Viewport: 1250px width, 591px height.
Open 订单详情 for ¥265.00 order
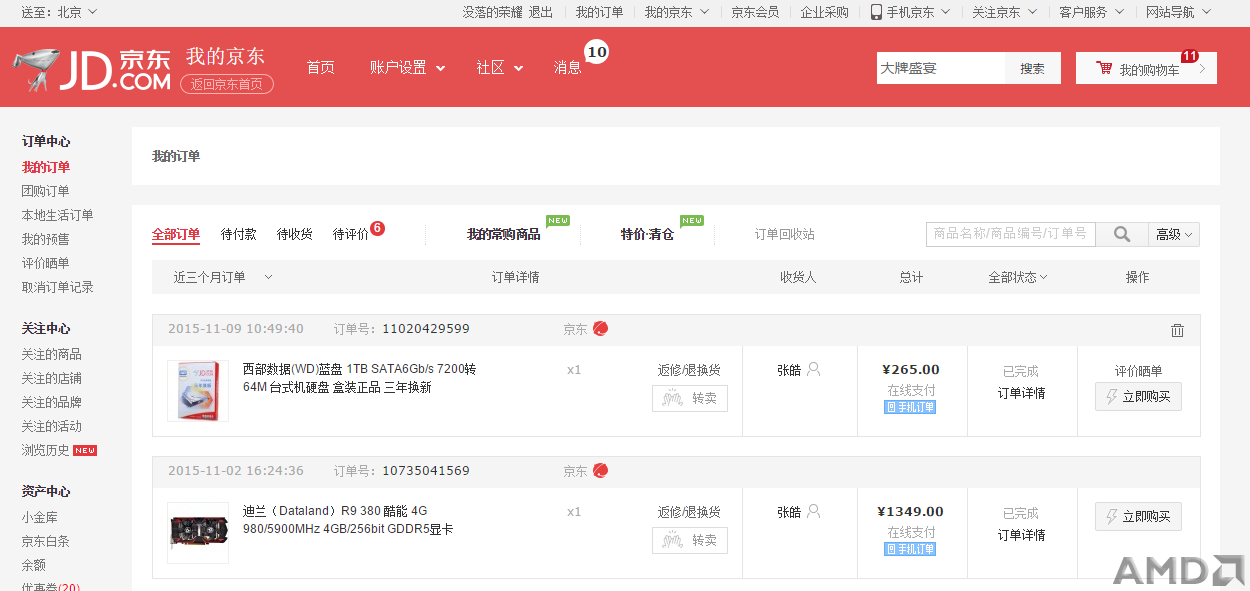pos(1021,393)
